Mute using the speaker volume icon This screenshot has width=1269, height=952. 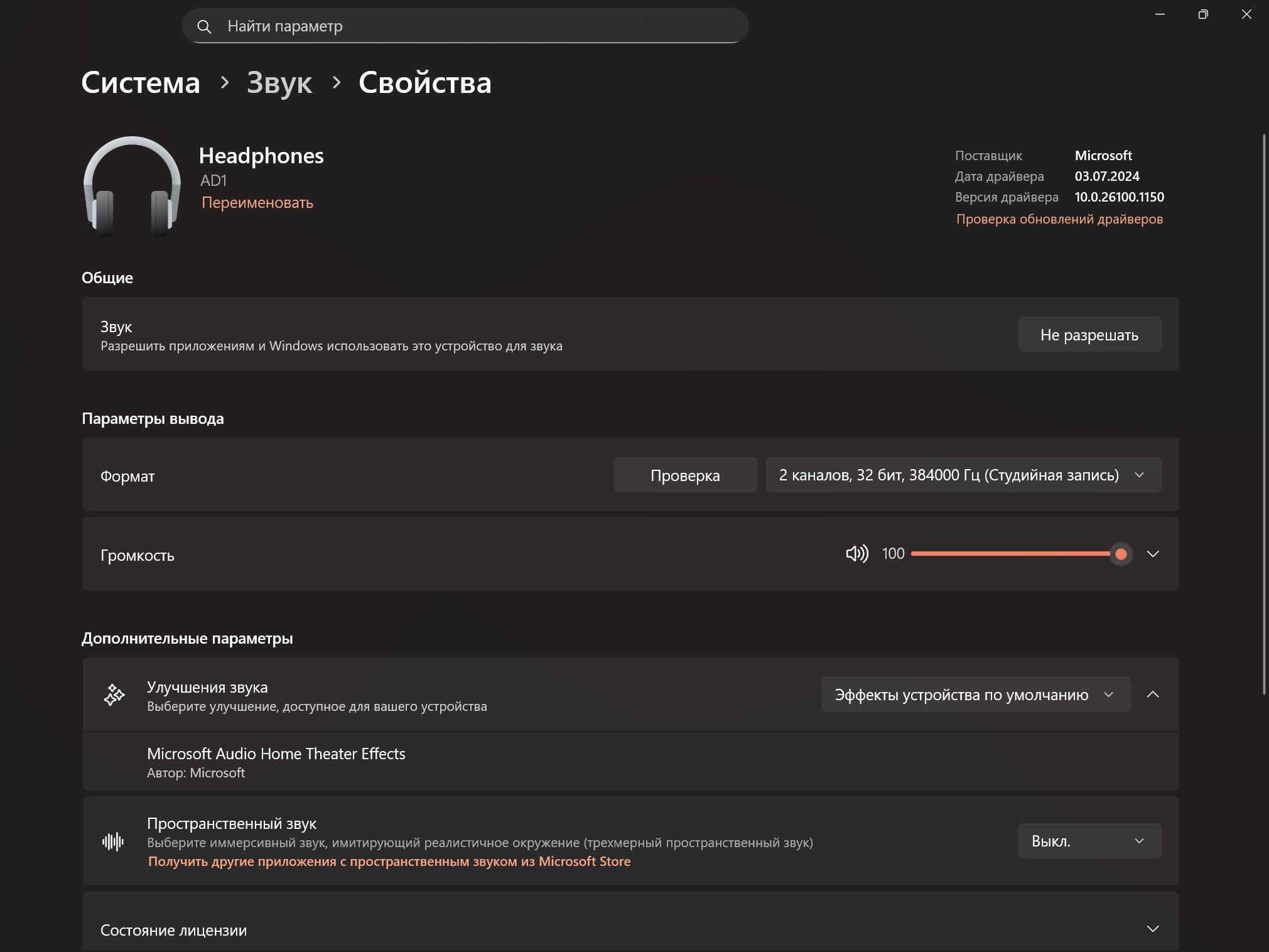coord(856,553)
